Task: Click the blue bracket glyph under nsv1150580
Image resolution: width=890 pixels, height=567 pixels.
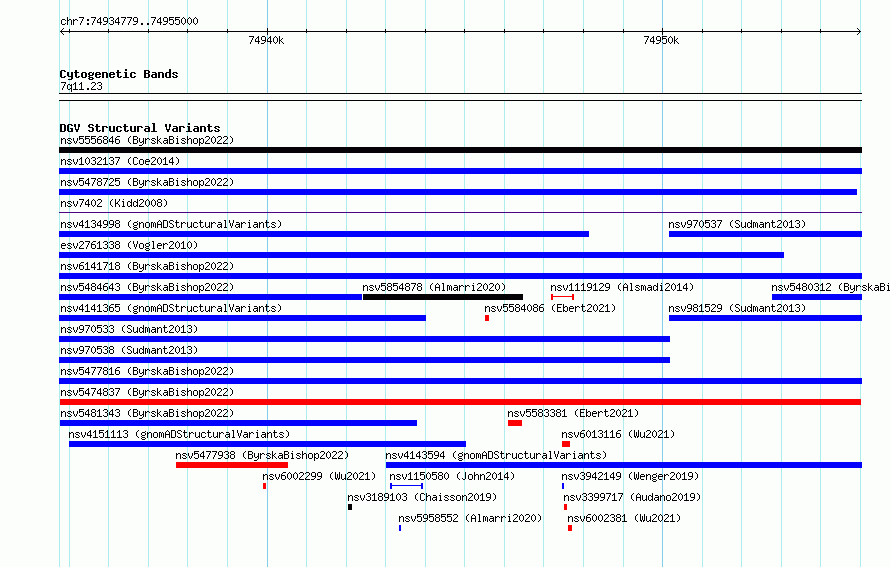Action: (x=406, y=486)
